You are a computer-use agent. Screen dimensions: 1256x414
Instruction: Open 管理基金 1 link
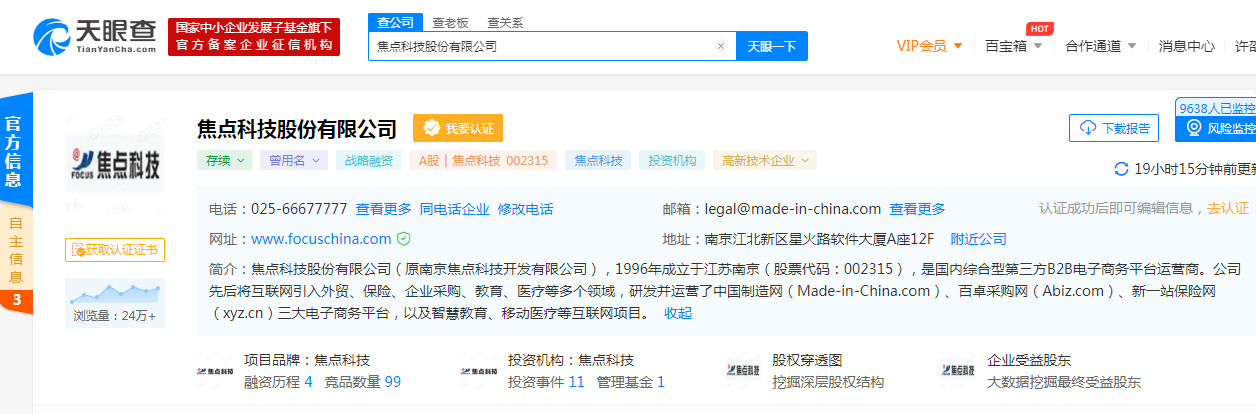(631, 382)
